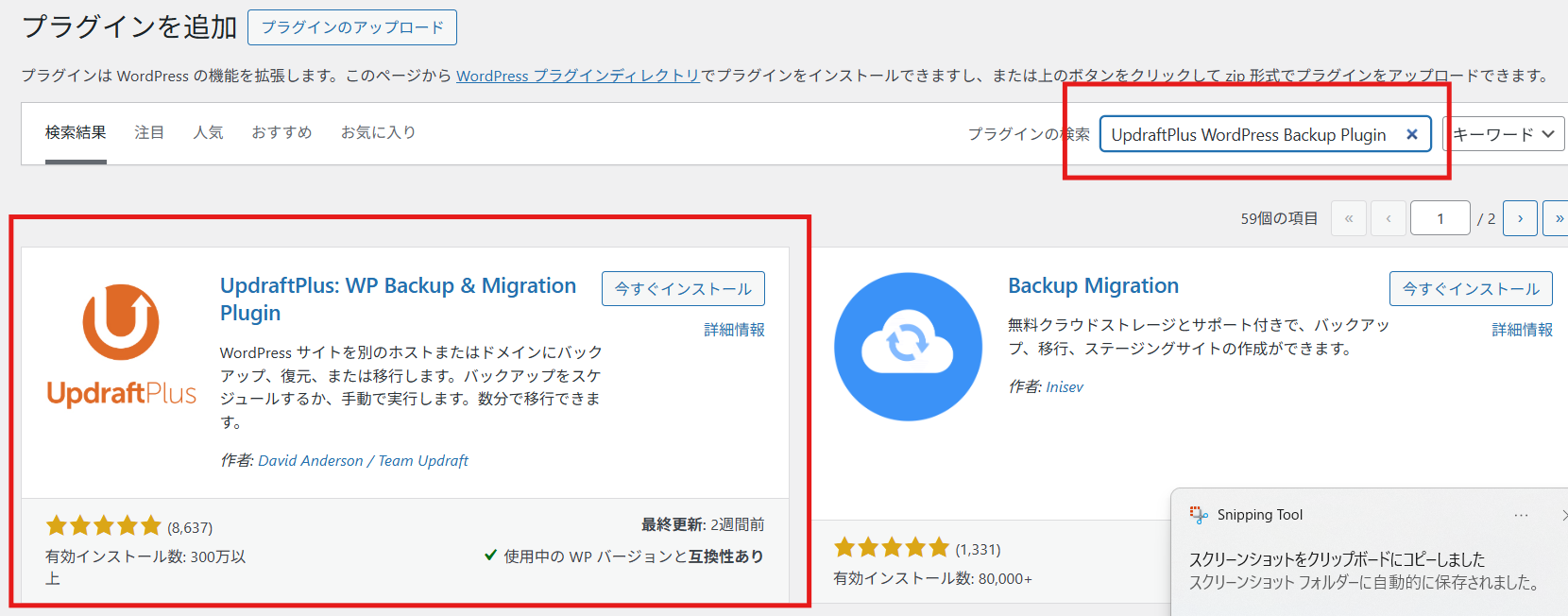Select the 検索結果 tab

tap(76, 132)
